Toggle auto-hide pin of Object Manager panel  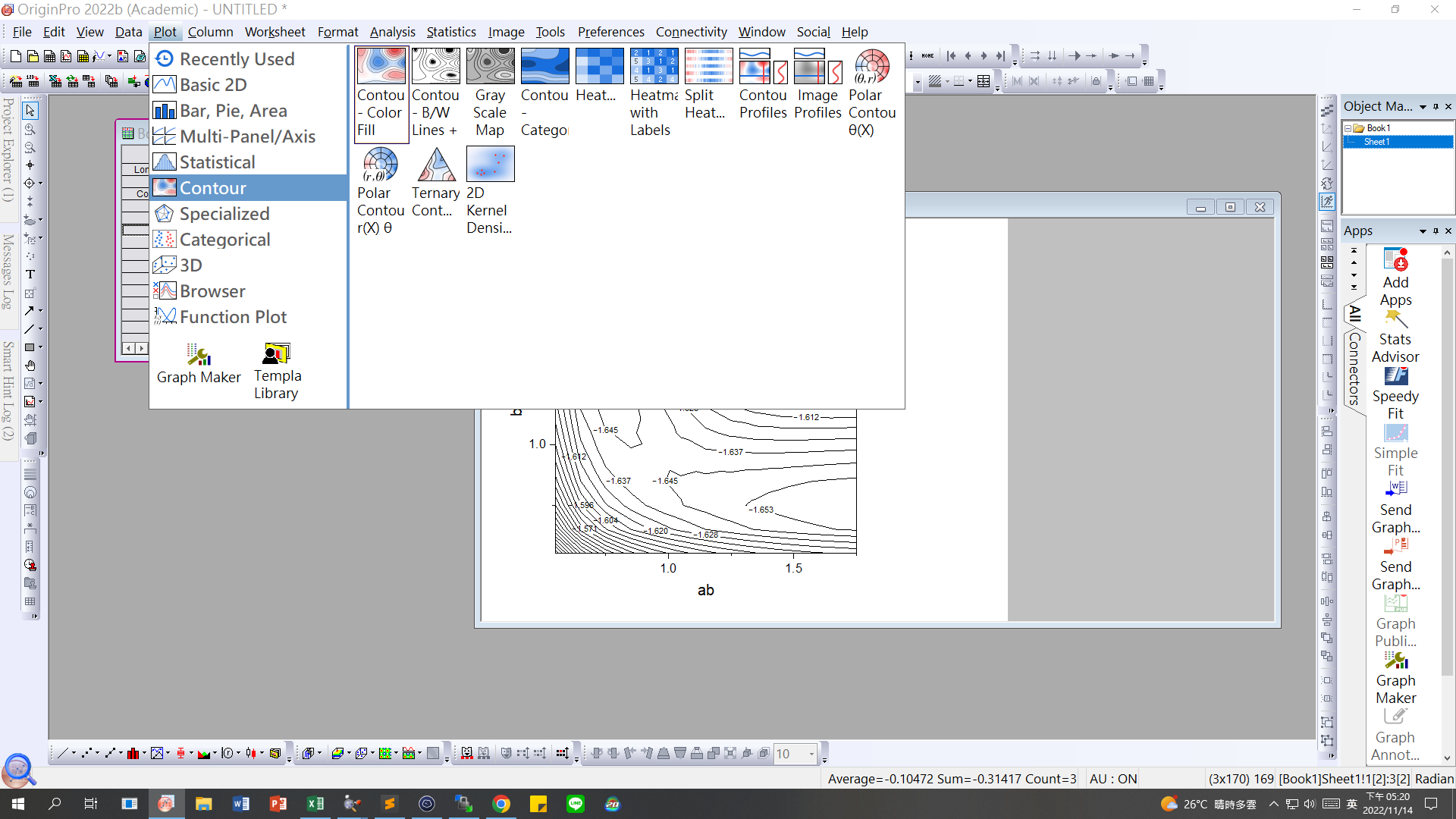1436,107
